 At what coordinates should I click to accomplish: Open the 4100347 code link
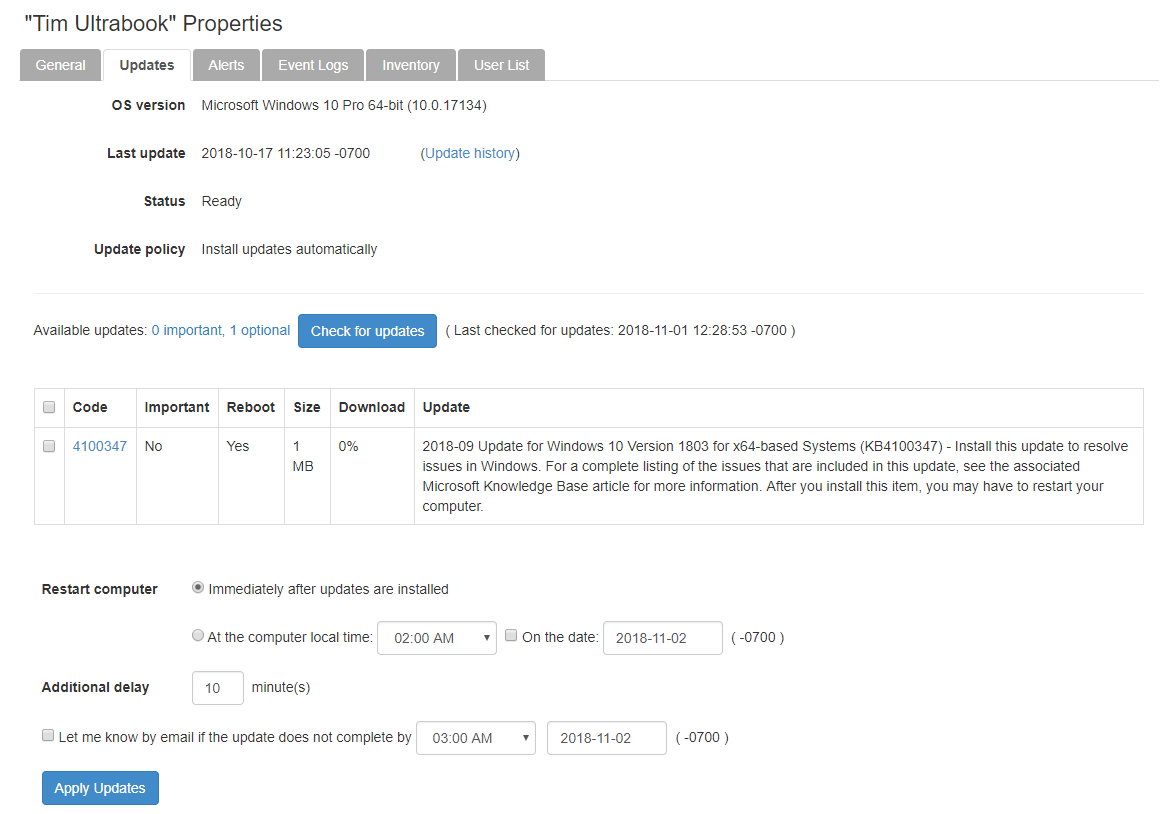click(100, 446)
